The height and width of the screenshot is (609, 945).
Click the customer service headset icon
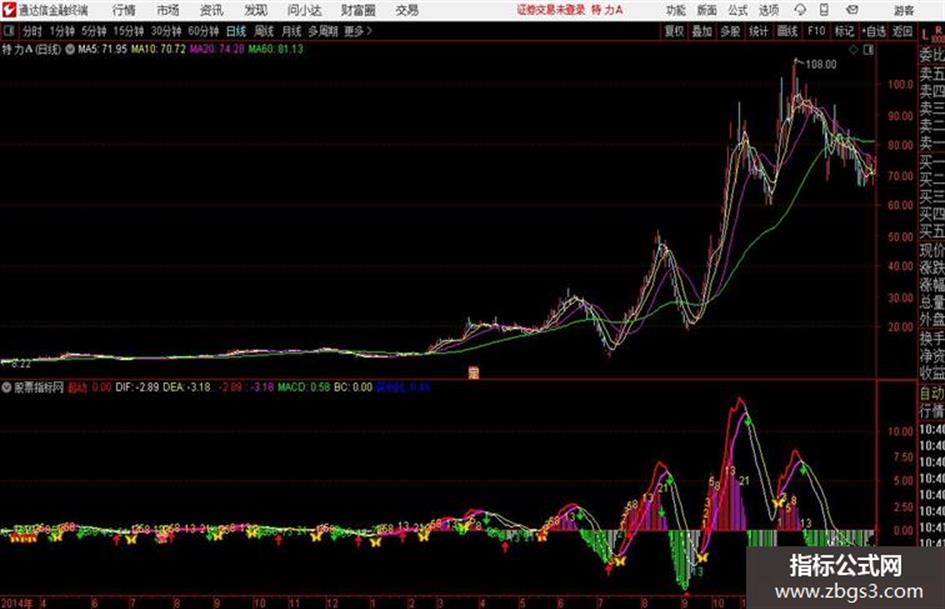pos(800,10)
